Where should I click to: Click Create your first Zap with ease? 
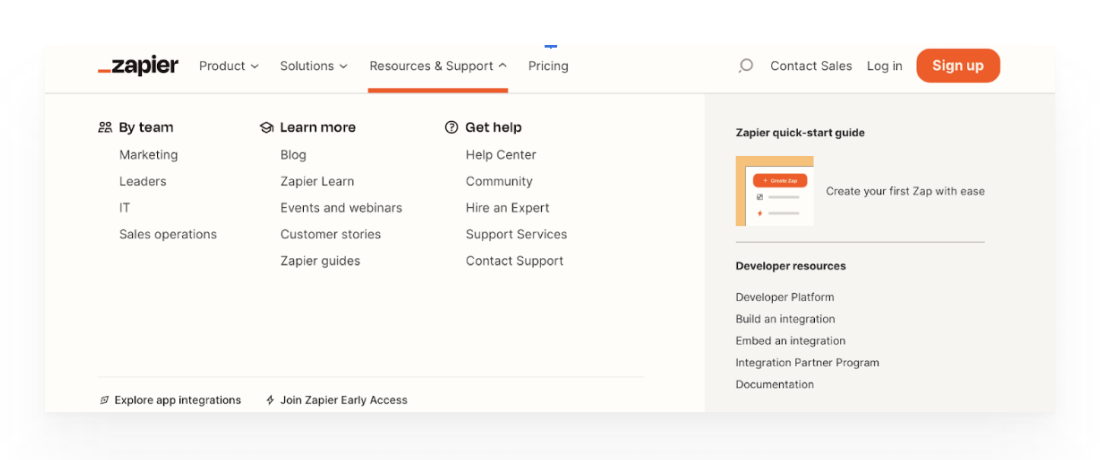coord(905,191)
